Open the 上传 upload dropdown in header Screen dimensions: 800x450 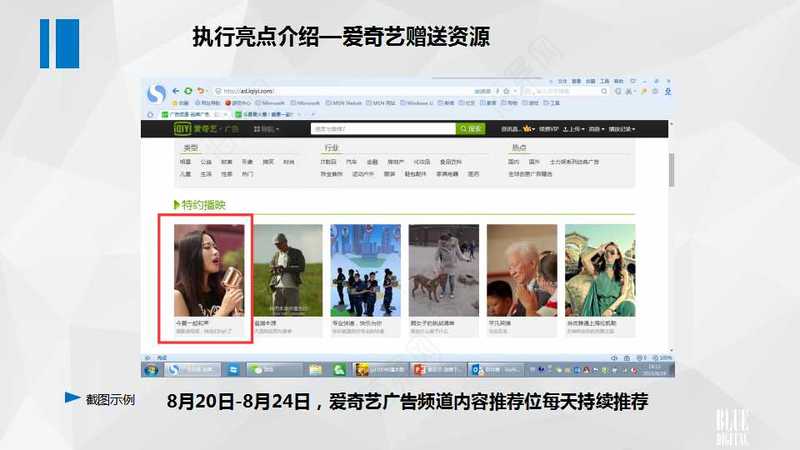point(573,129)
